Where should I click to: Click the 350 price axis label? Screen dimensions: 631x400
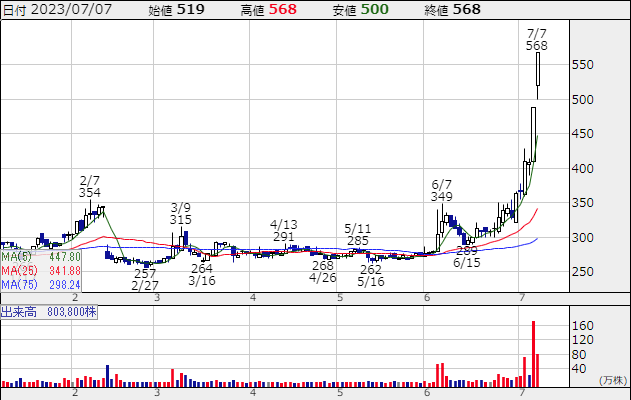583,203
